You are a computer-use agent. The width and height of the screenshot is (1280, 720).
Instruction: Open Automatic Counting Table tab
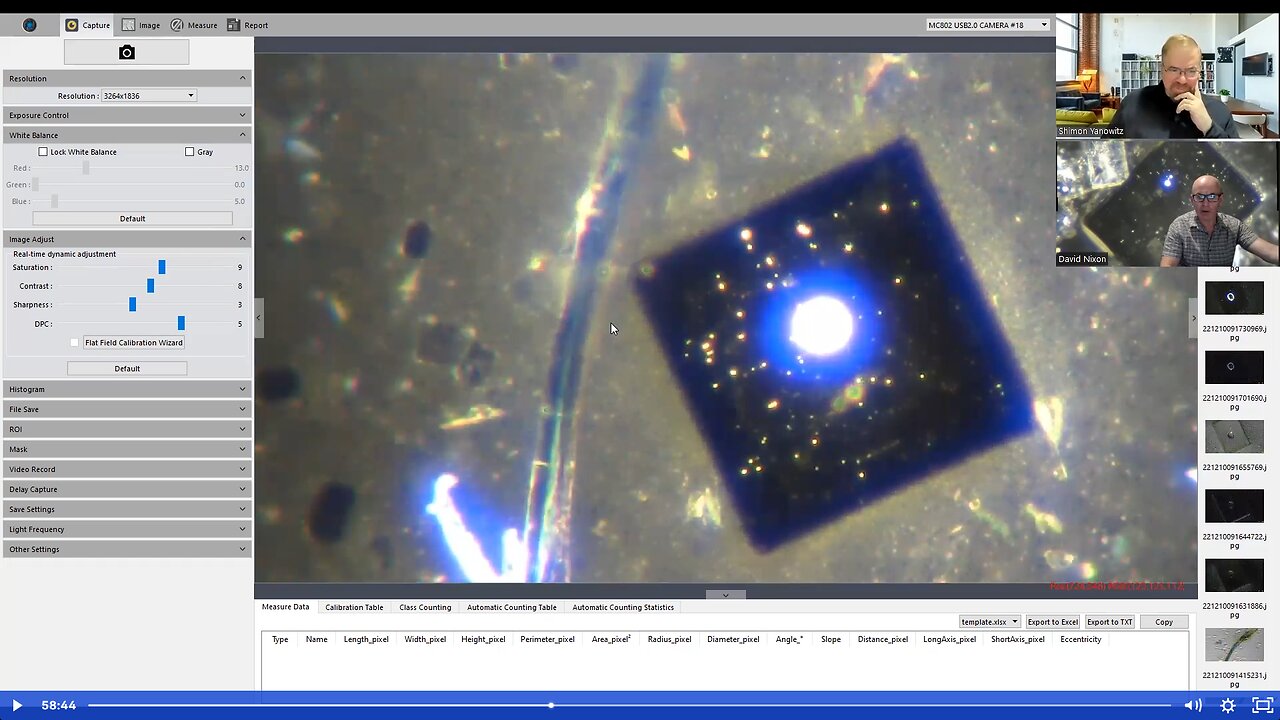point(512,607)
